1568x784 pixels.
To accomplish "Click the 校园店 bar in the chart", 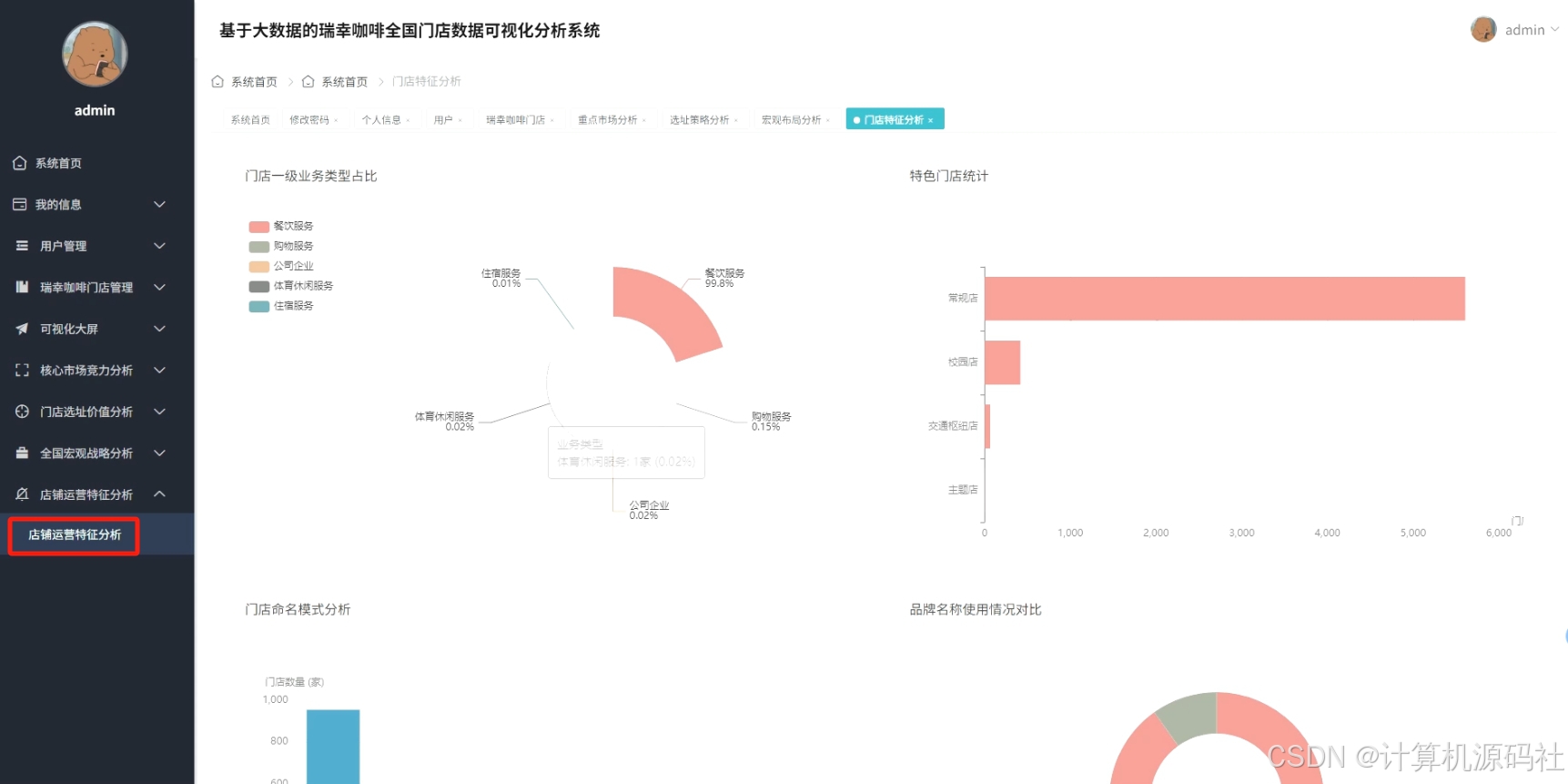I will pyautogui.click(x=1002, y=362).
